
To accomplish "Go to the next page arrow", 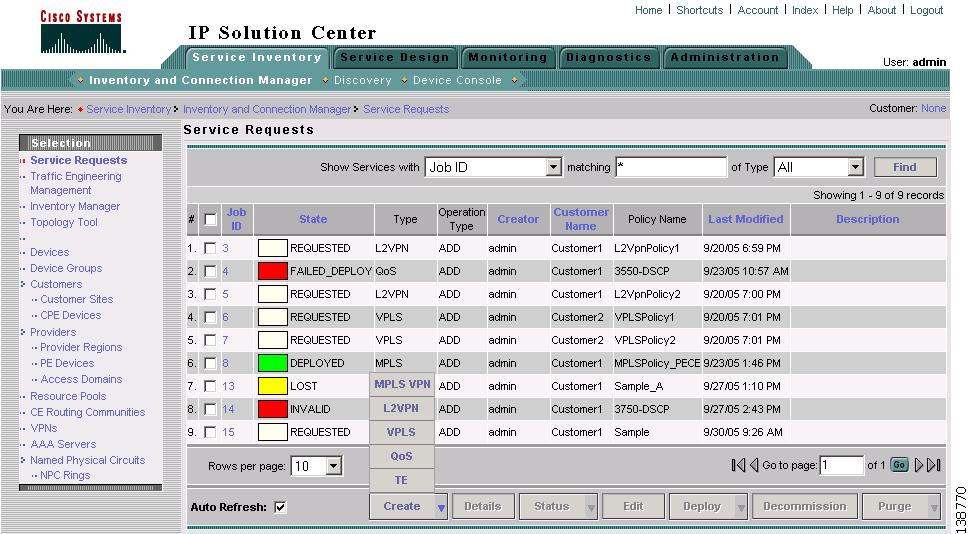I will (920, 465).
